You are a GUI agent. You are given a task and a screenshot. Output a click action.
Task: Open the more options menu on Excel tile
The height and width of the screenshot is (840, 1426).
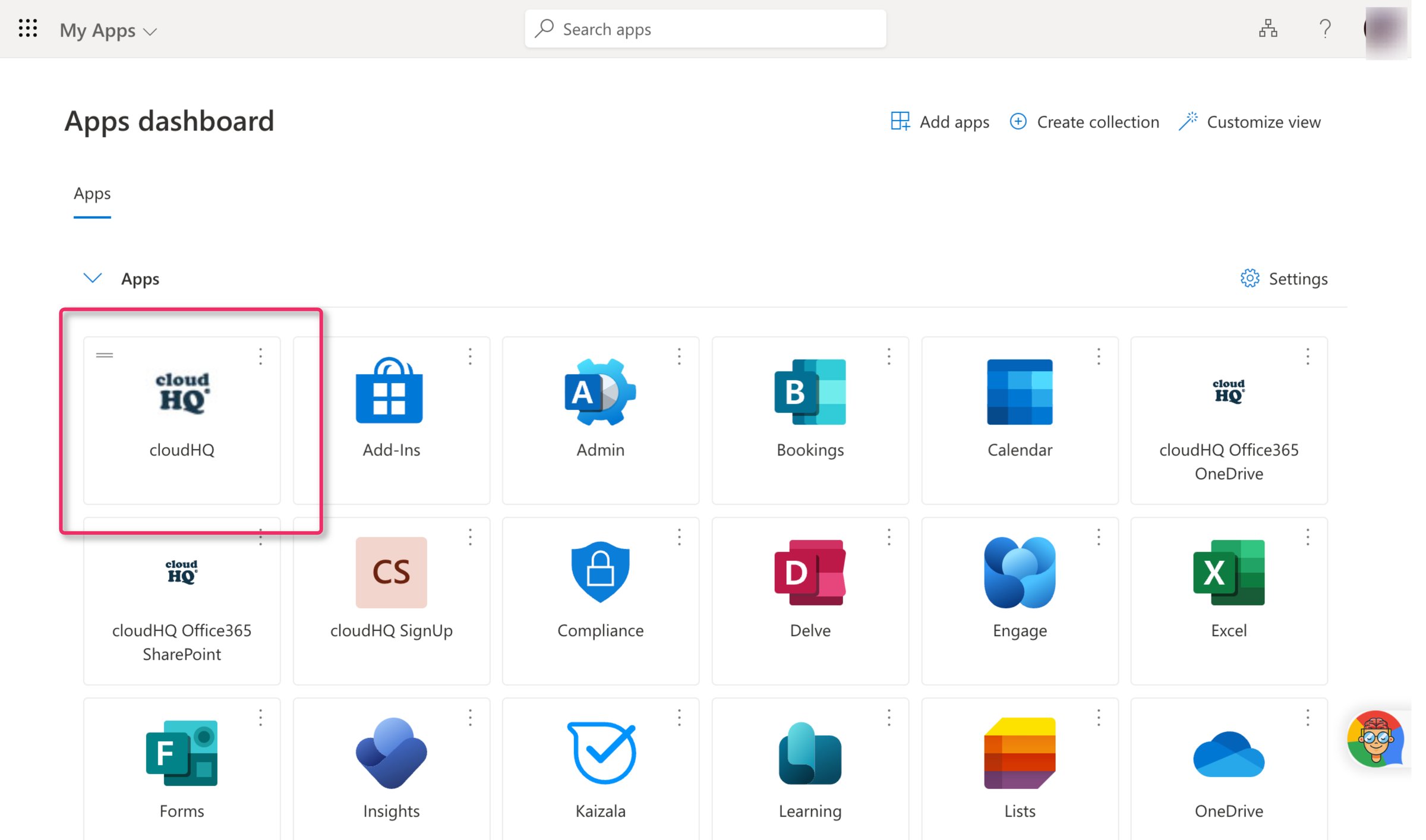pos(1308,537)
